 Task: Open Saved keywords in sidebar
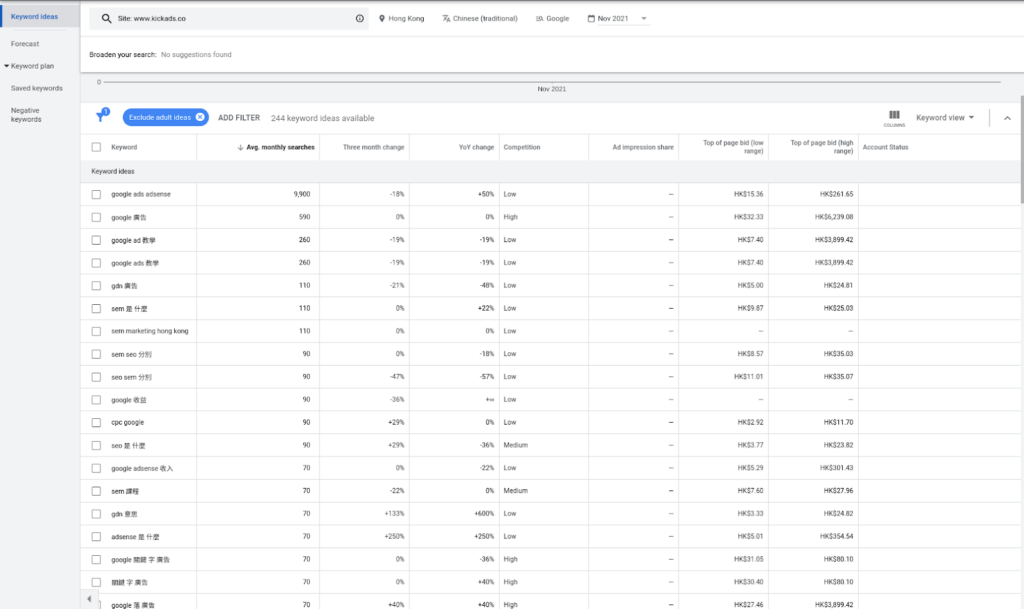click(x=36, y=88)
